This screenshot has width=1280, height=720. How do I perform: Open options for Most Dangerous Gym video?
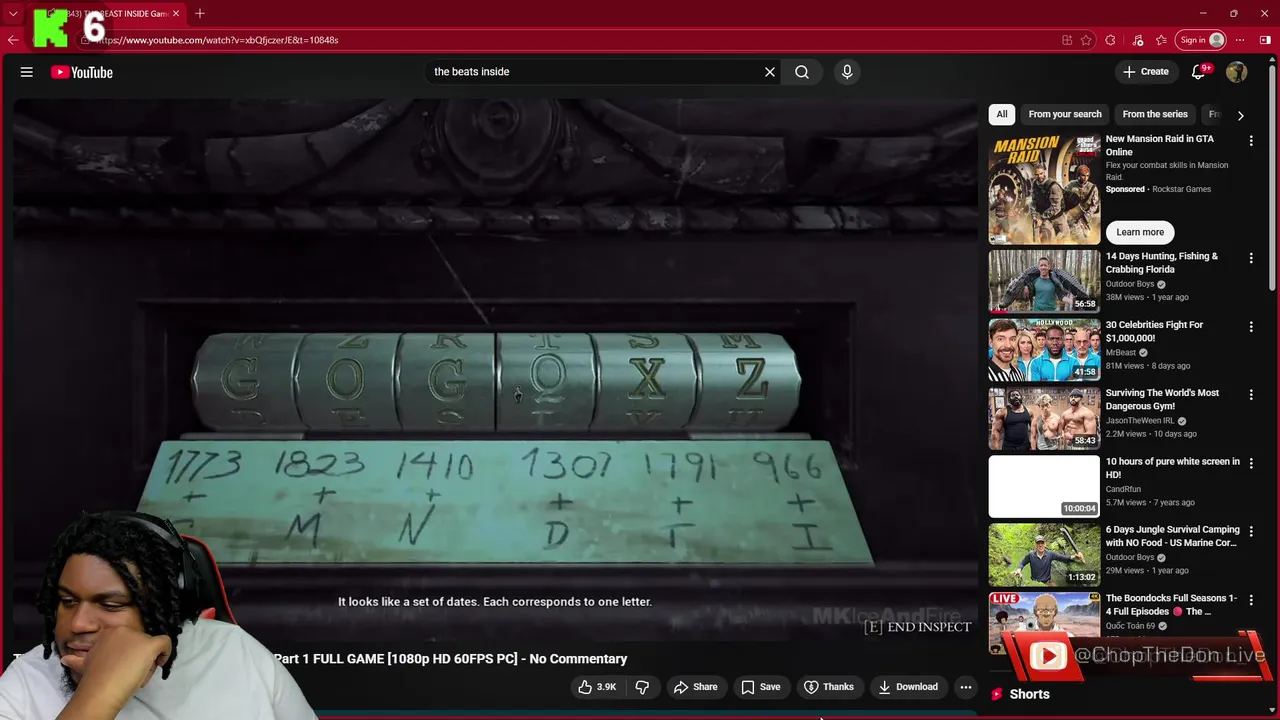tap(1251, 395)
